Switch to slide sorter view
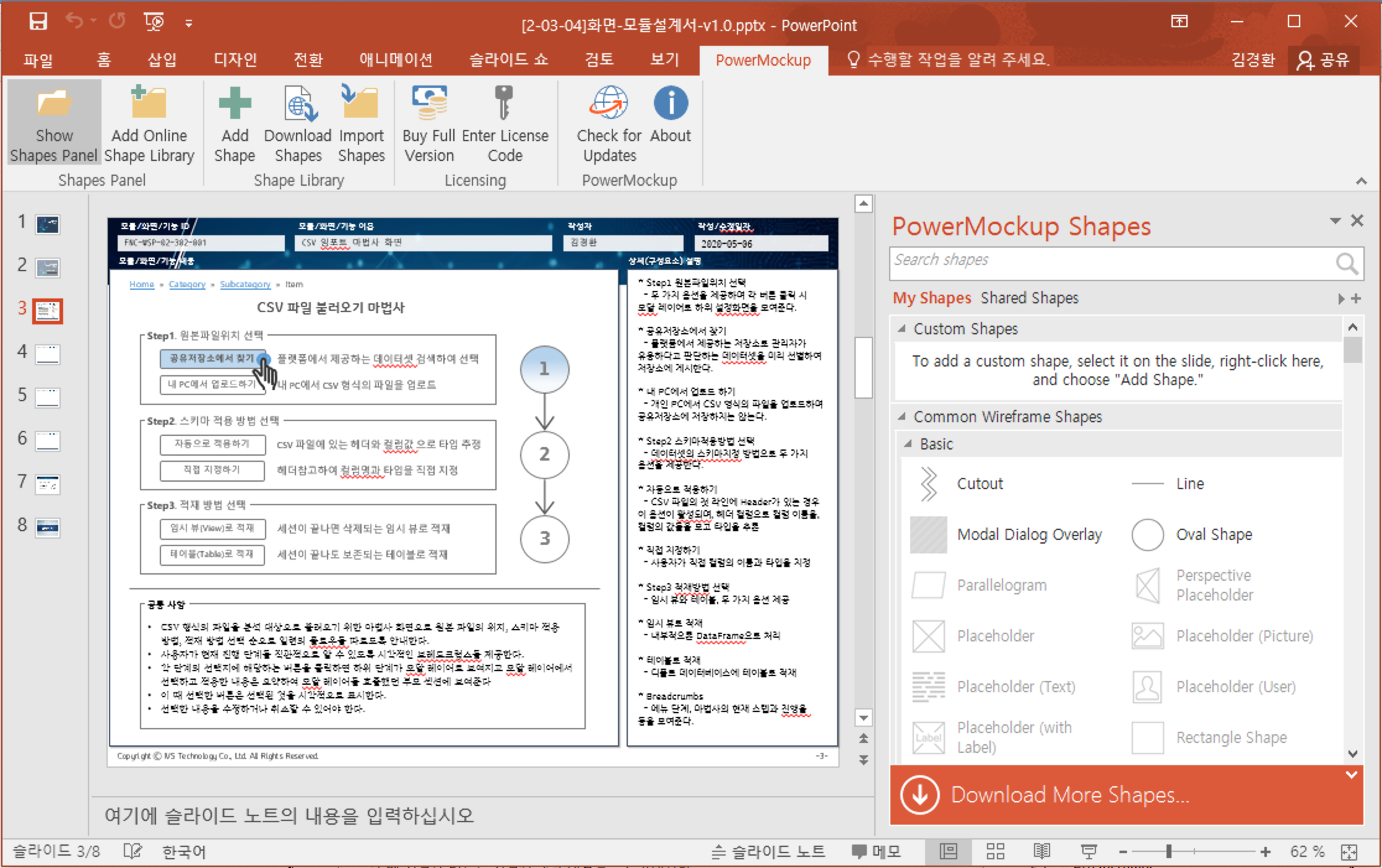The height and width of the screenshot is (868, 1382). click(995, 852)
